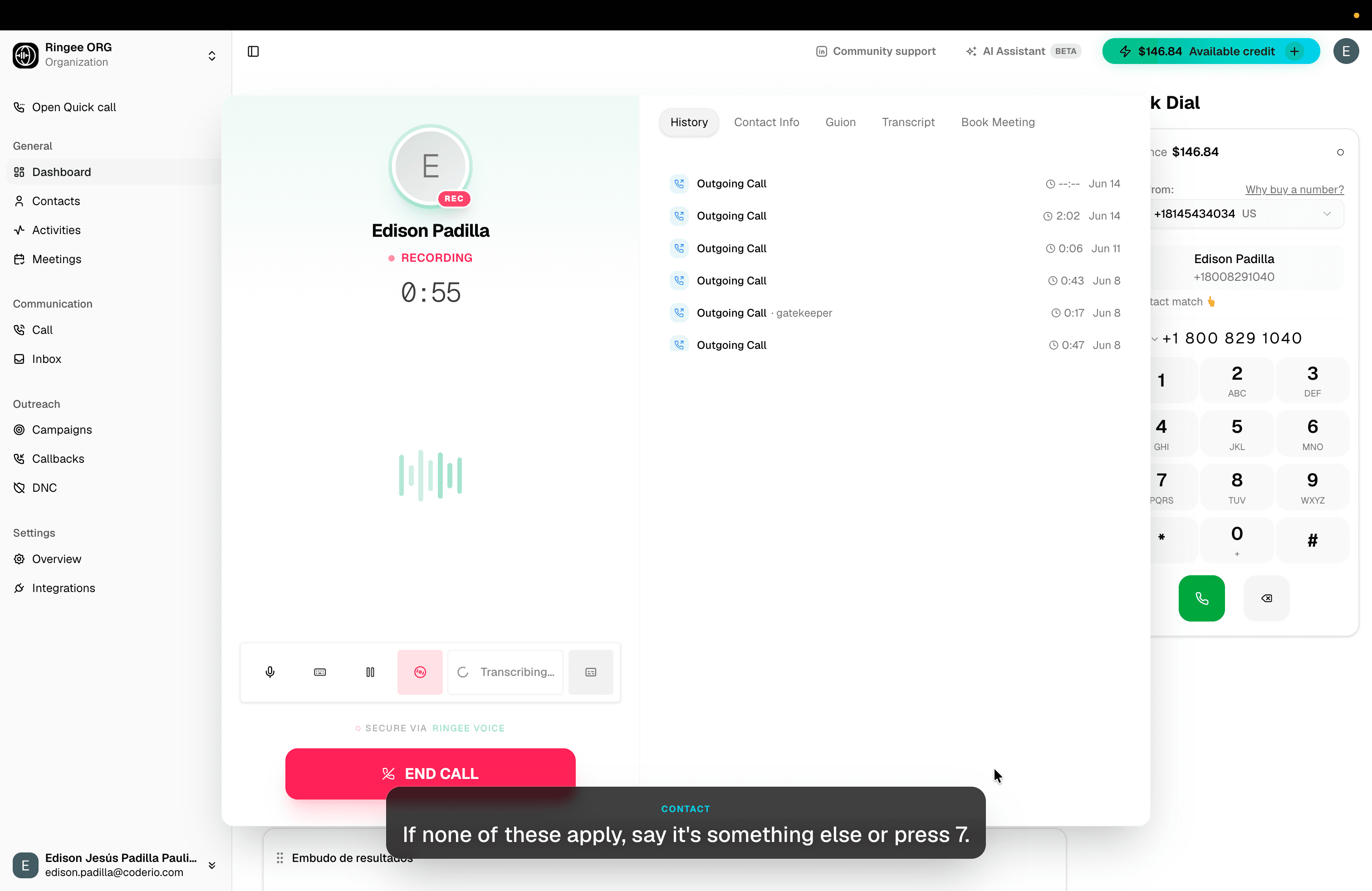This screenshot has width=1372, height=891.
Task: Mute the microphone in call controls
Action: tap(270, 672)
